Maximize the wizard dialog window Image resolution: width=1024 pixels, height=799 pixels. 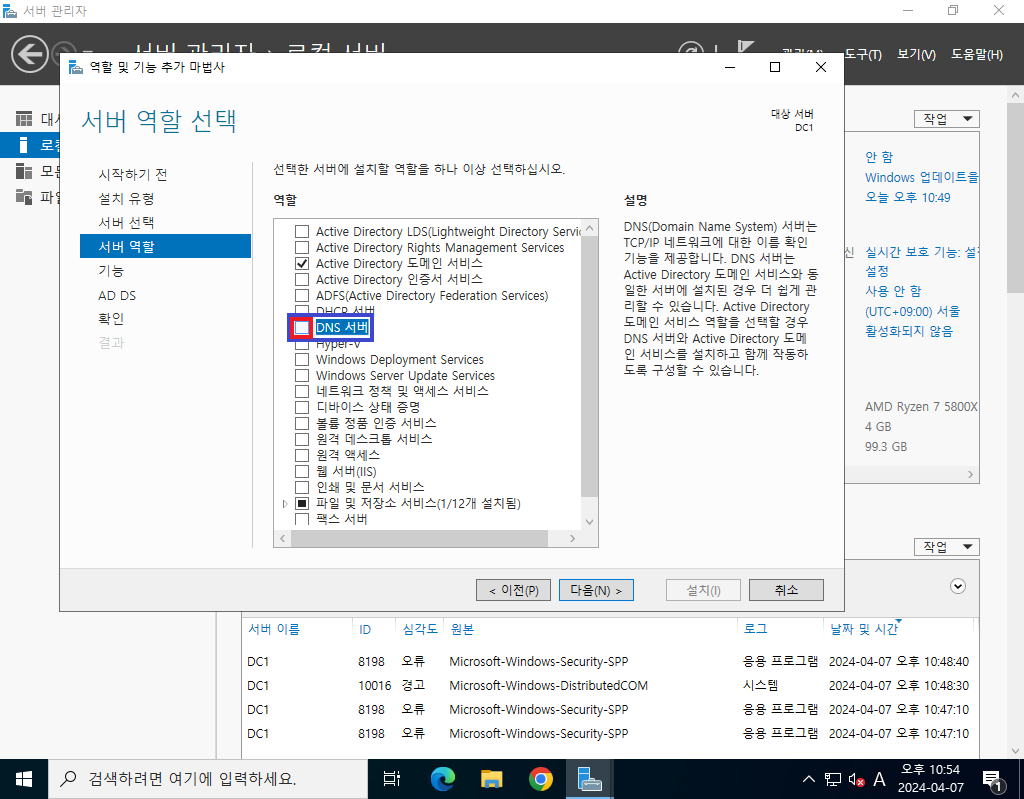[775, 67]
